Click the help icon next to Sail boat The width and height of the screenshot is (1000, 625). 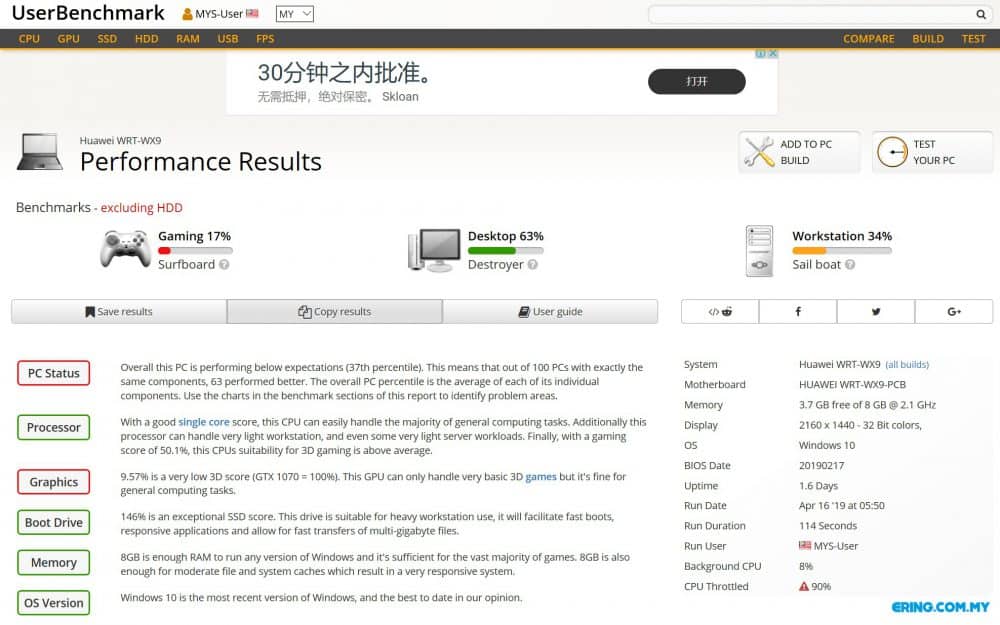[850, 265]
